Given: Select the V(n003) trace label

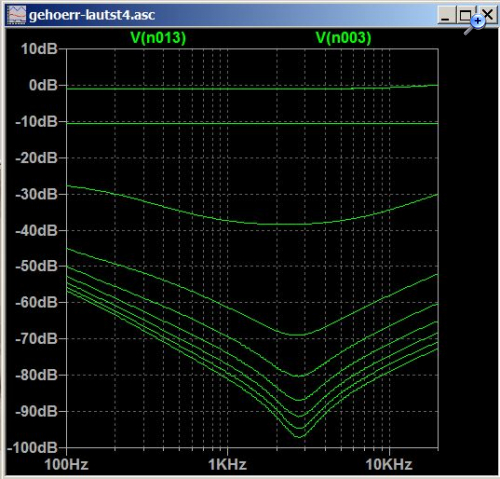Looking at the screenshot, I should tap(343, 38).
